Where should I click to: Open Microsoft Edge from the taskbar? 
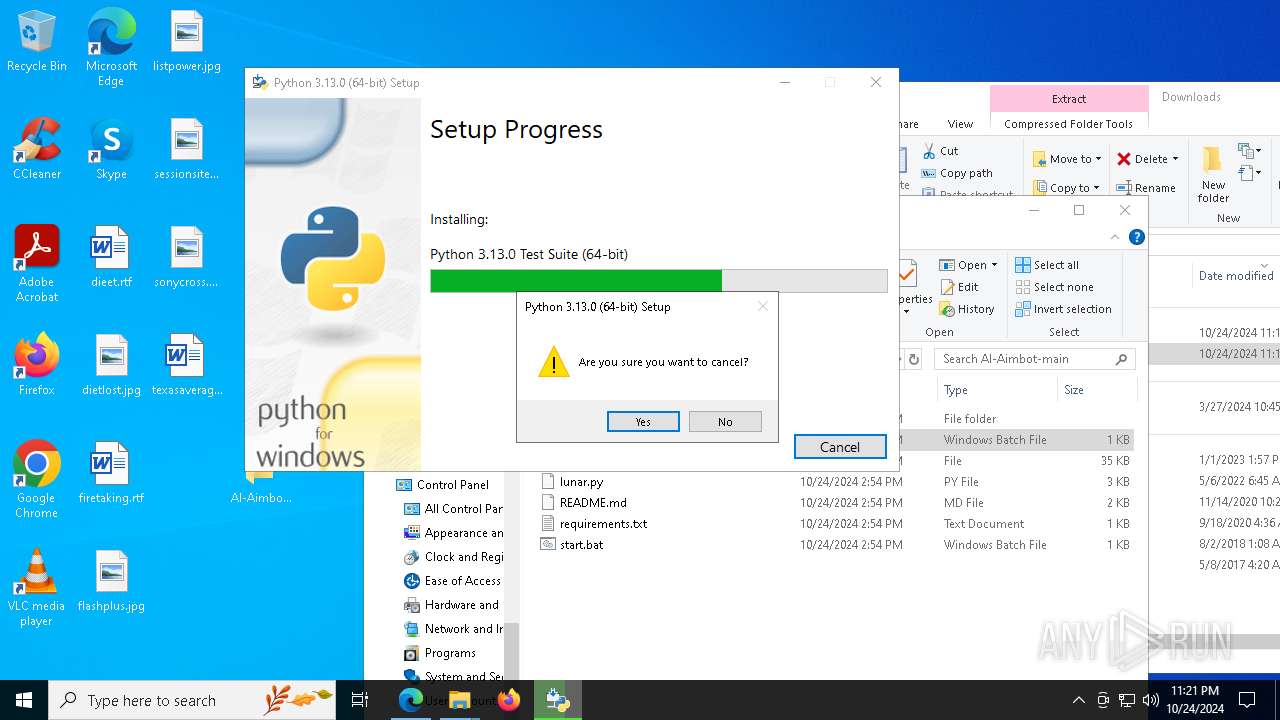pyautogui.click(x=411, y=700)
